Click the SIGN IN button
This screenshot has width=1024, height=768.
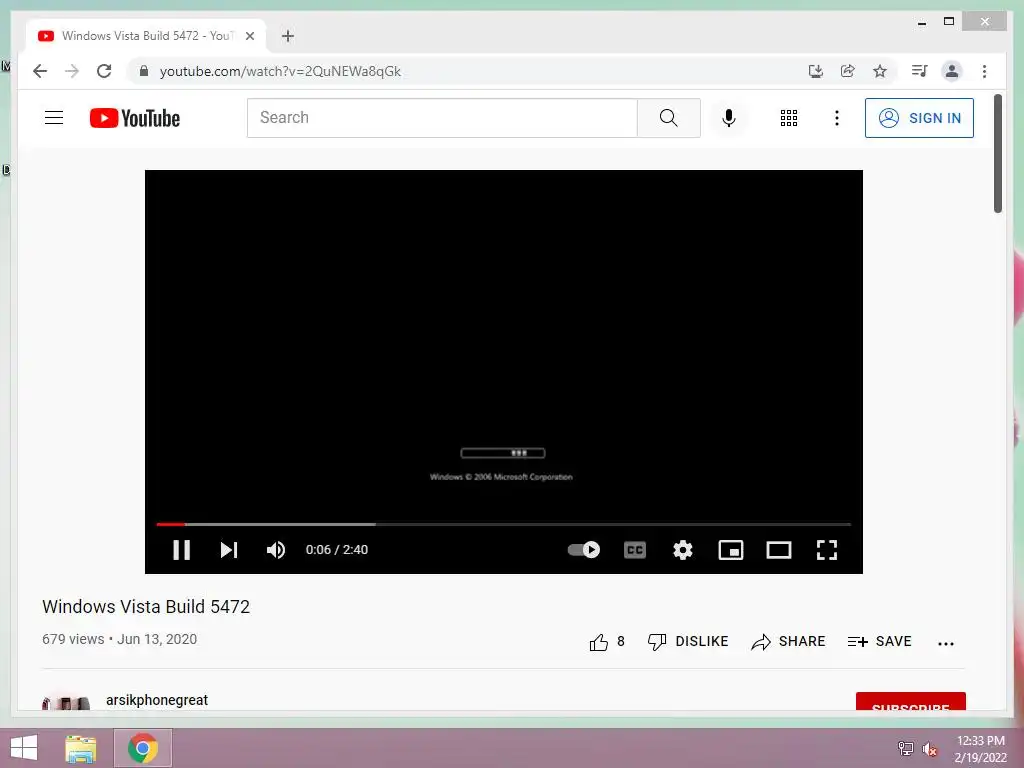pos(920,118)
